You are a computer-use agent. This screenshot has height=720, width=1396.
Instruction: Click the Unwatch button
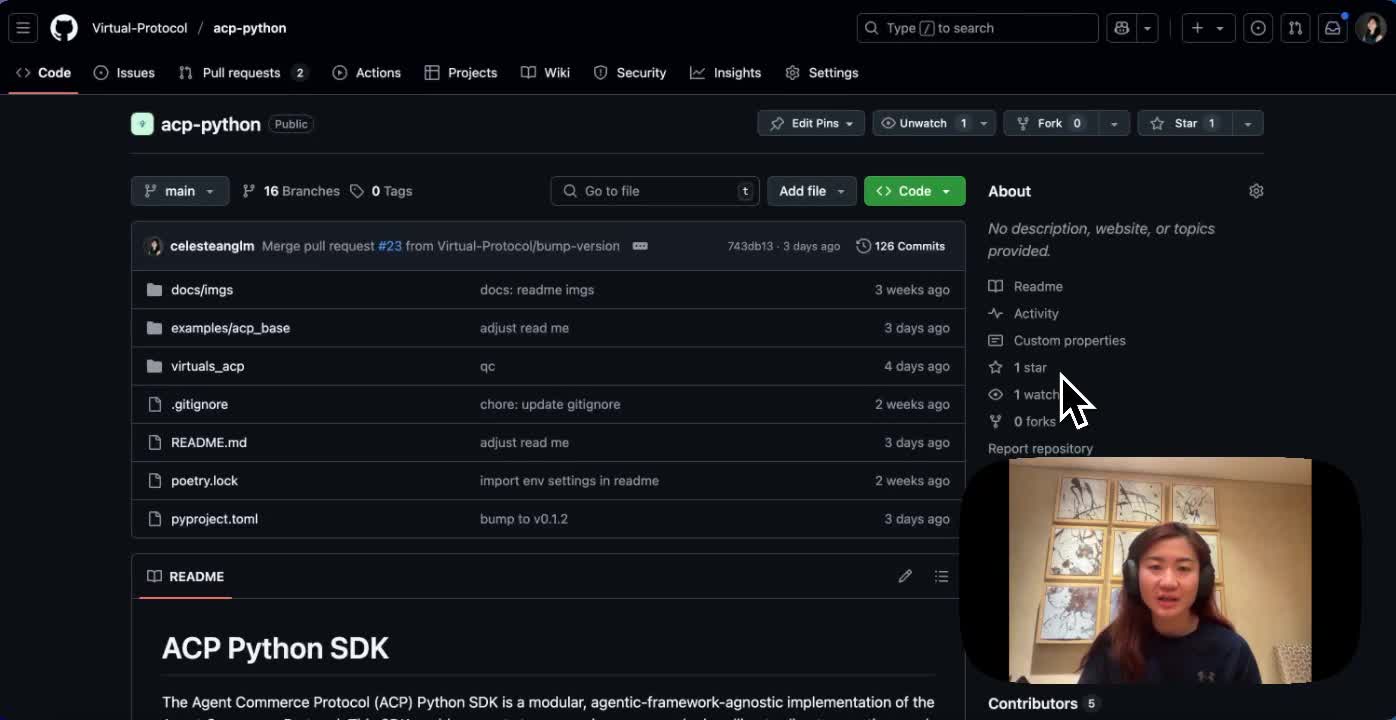(x=922, y=123)
